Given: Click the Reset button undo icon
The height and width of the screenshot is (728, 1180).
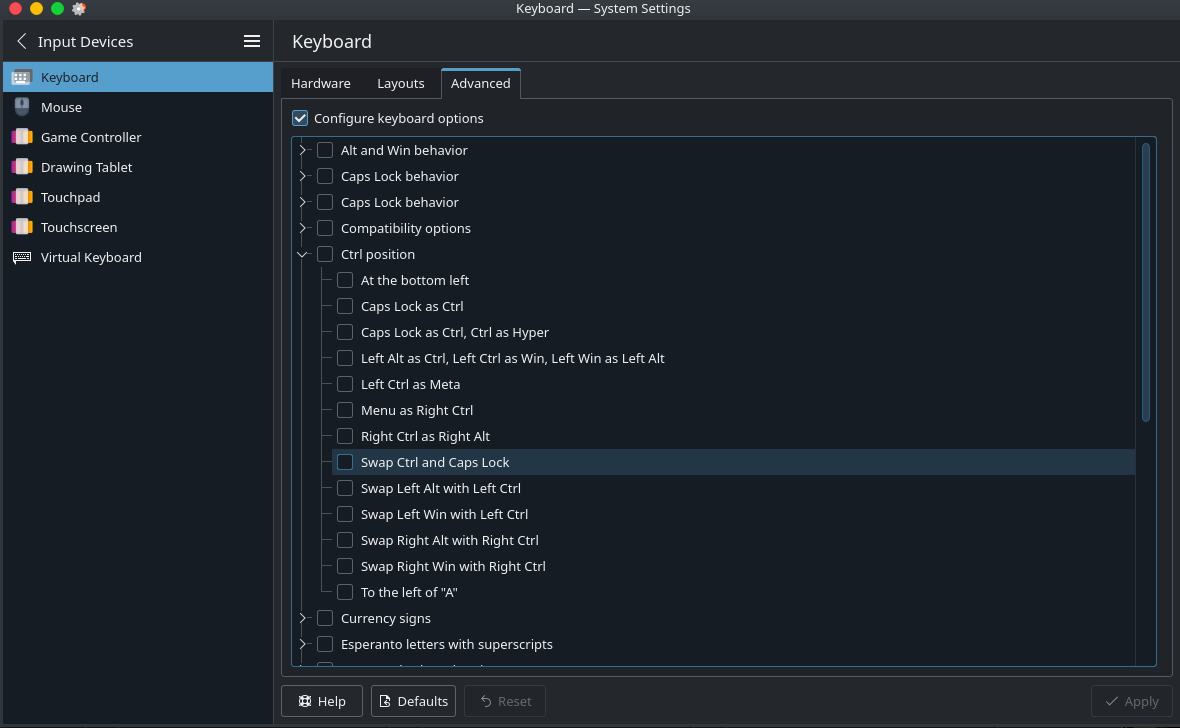Looking at the screenshot, I should point(486,701).
